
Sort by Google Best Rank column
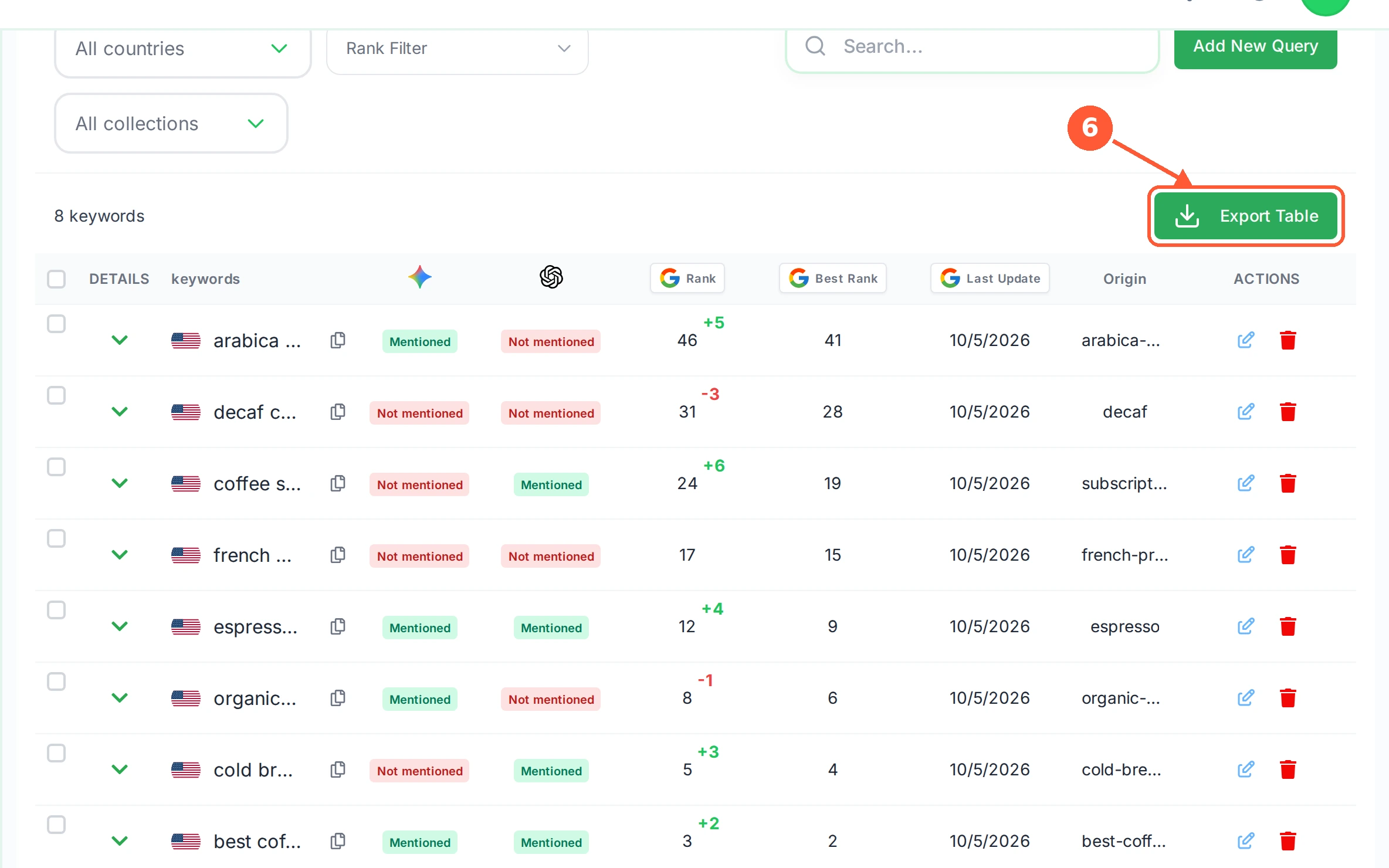tap(833, 278)
